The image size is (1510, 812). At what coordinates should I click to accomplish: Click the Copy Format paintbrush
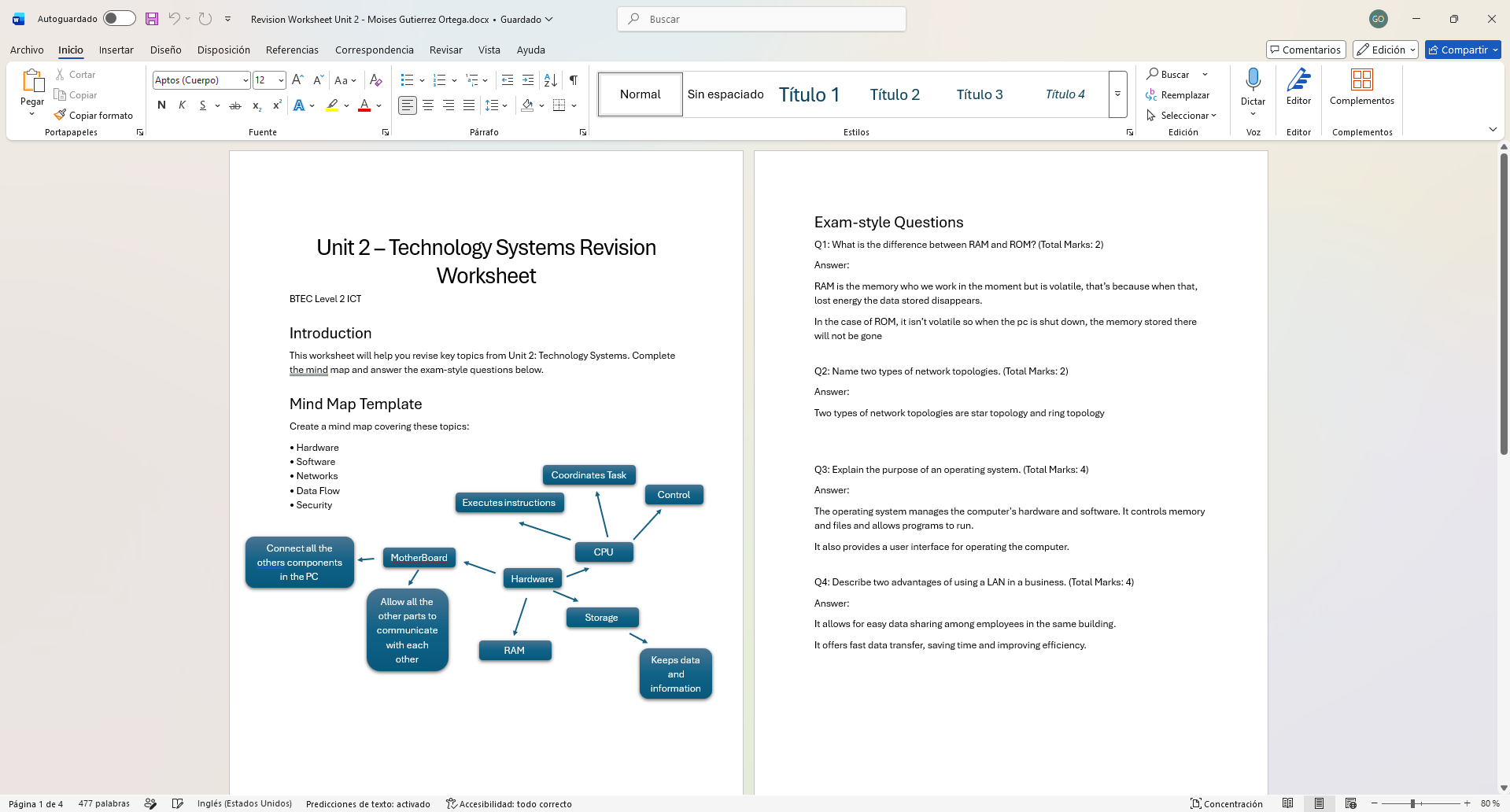(x=94, y=115)
